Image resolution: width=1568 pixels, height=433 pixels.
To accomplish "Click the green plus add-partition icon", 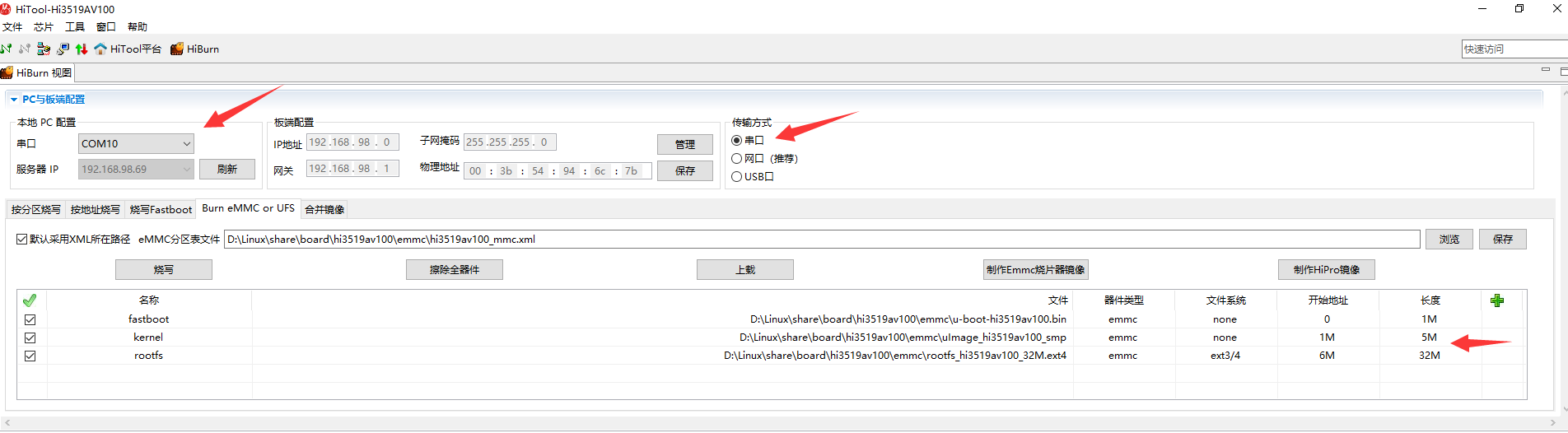I will click(x=1497, y=300).
